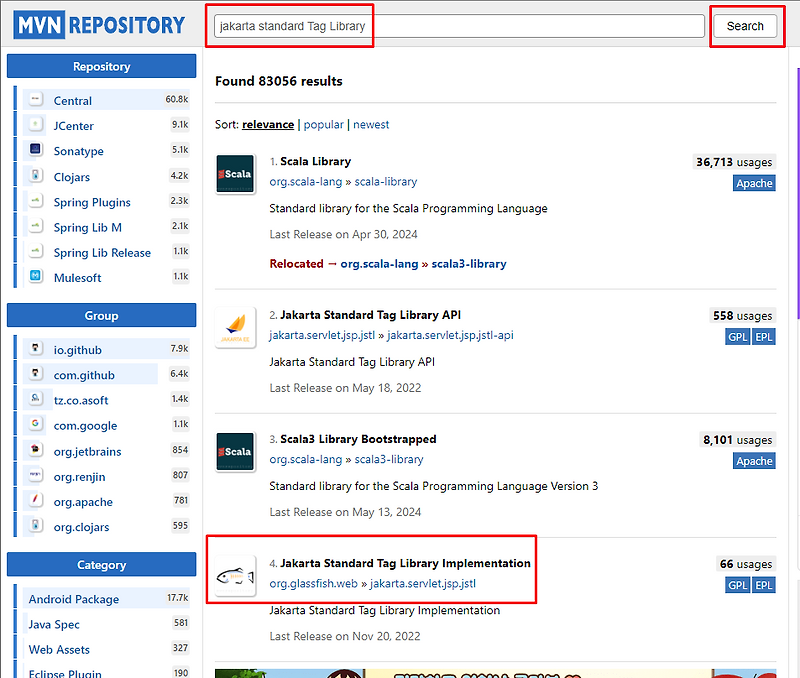Click the com.github group icon
800x678 pixels.
click(x=35, y=374)
